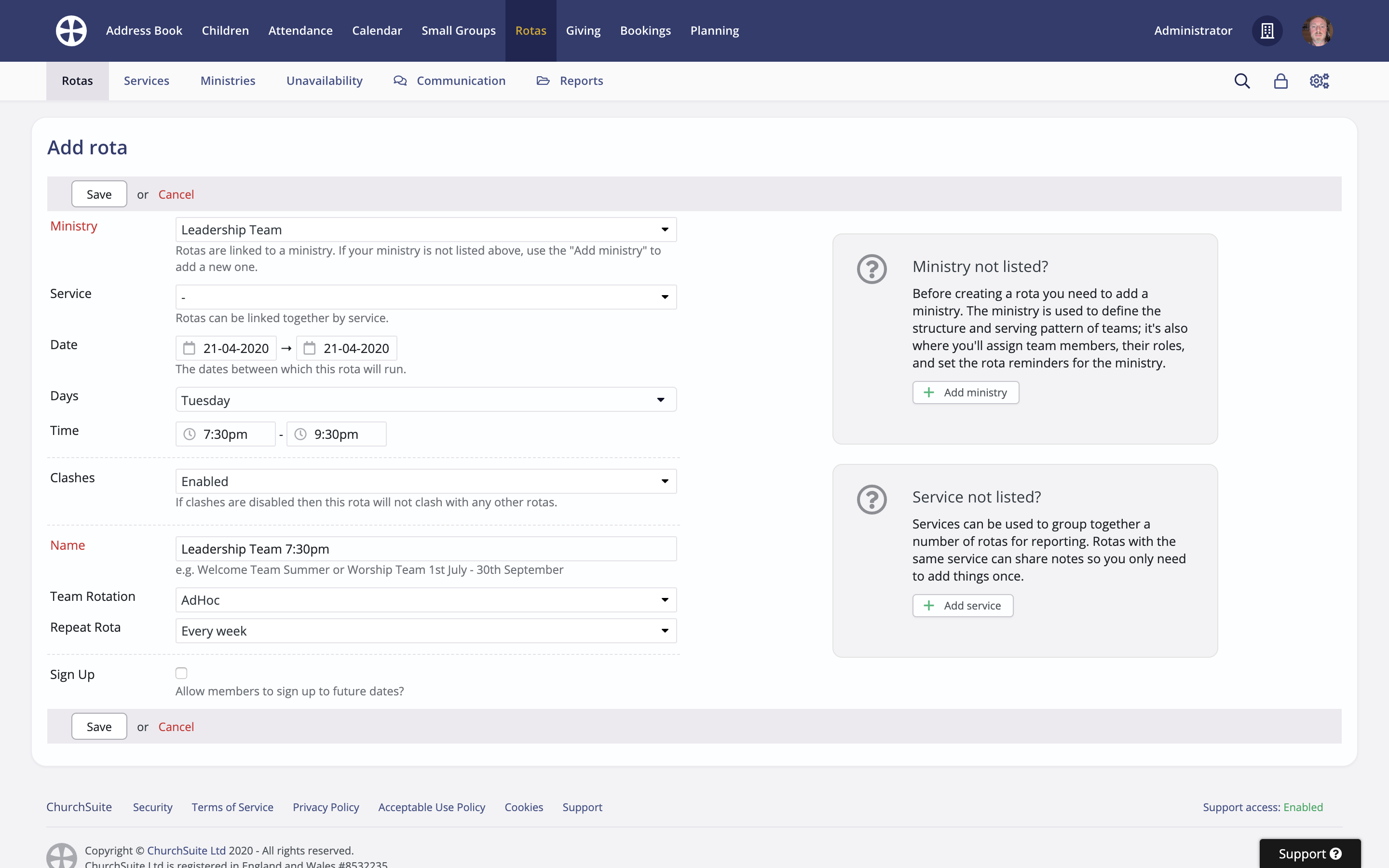
Task: Click the end time clock icon
Action: coord(300,434)
